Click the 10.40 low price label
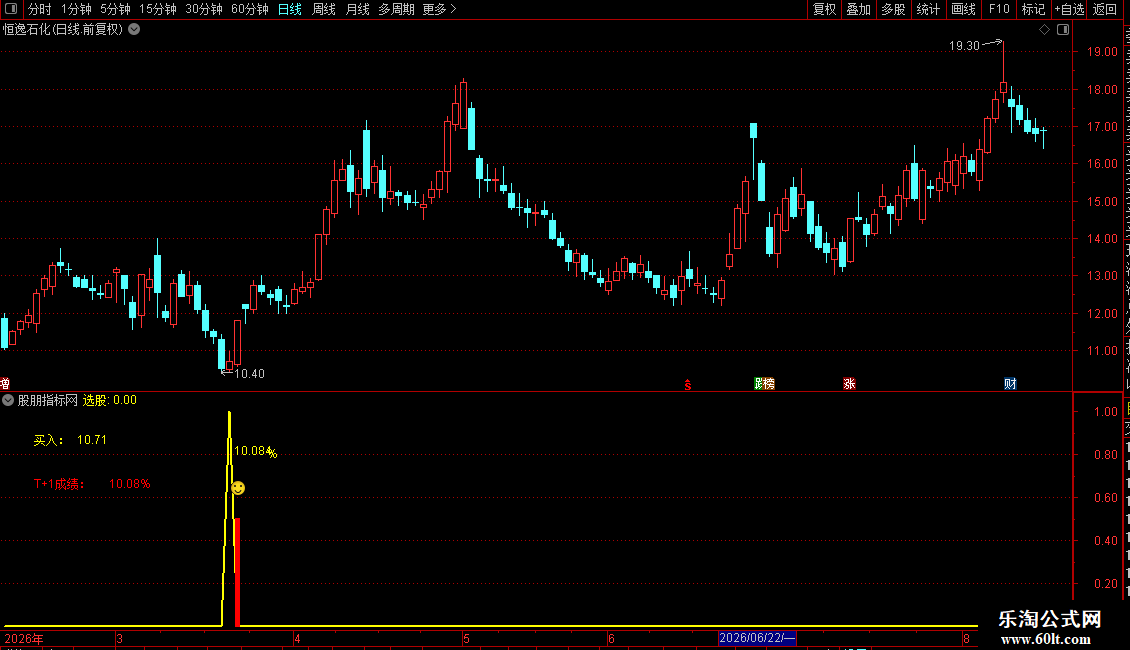The height and width of the screenshot is (650, 1130). click(x=249, y=373)
